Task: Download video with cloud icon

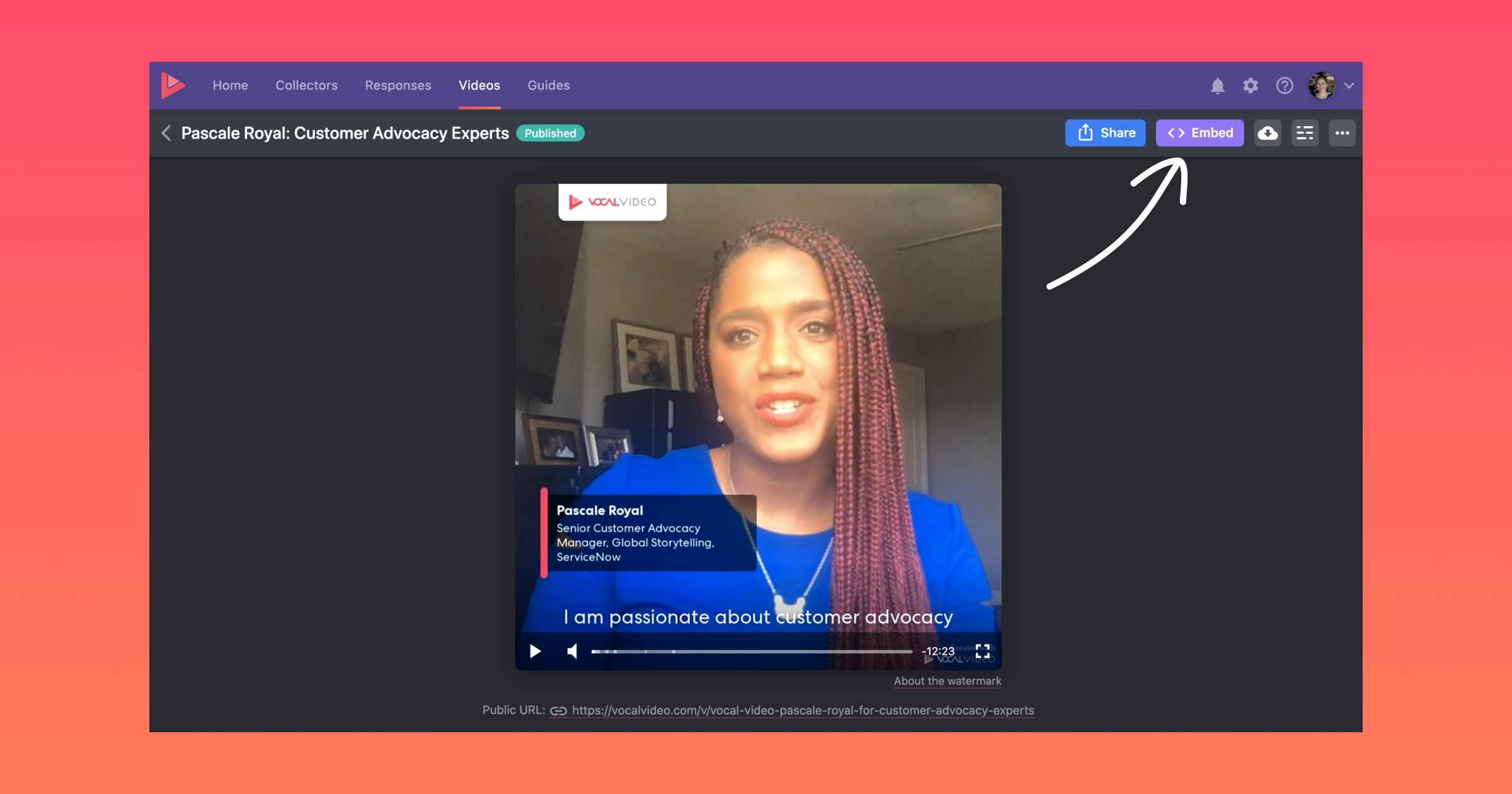Action: point(1268,133)
